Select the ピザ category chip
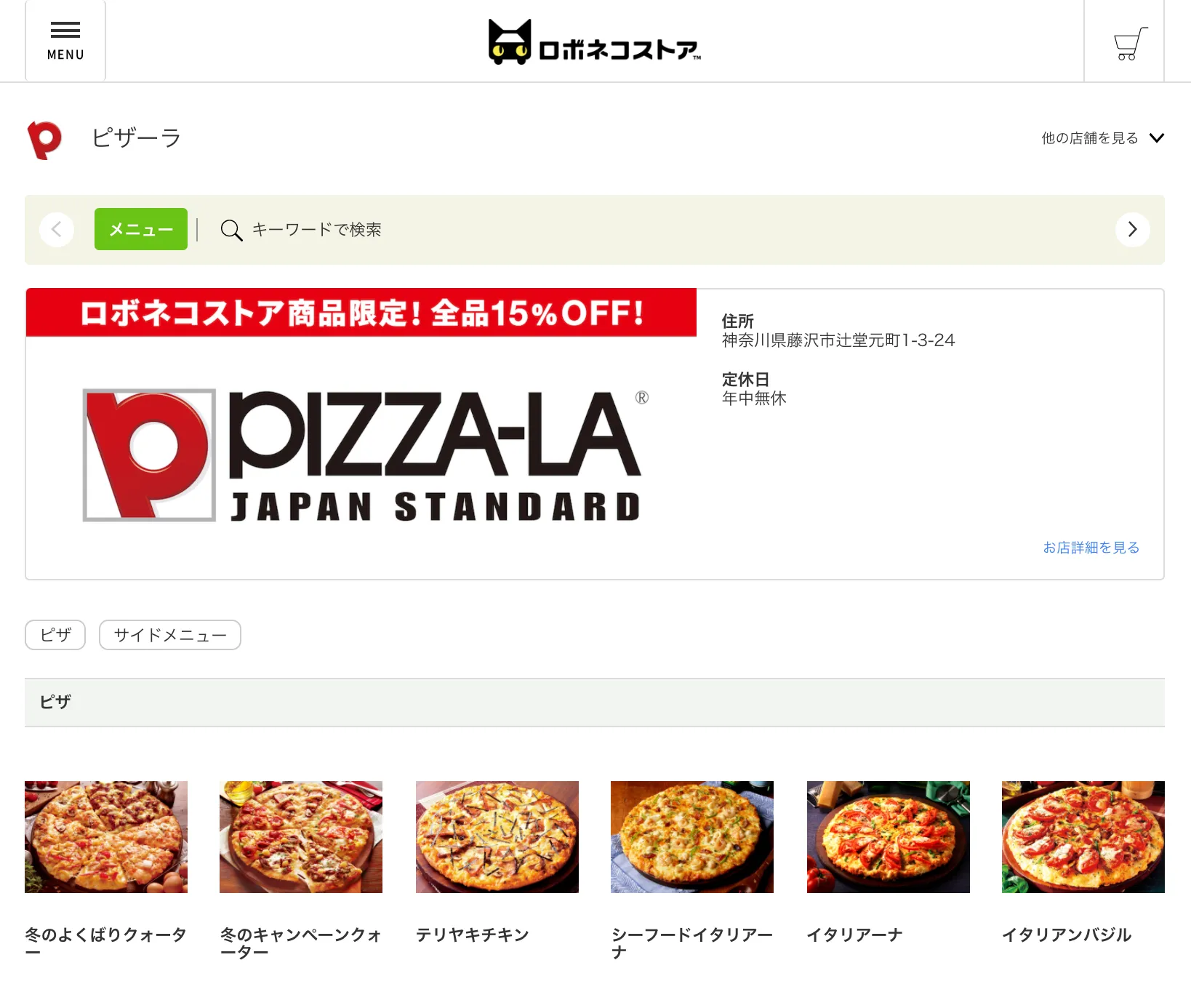The image size is (1191, 1008). pyautogui.click(x=55, y=635)
